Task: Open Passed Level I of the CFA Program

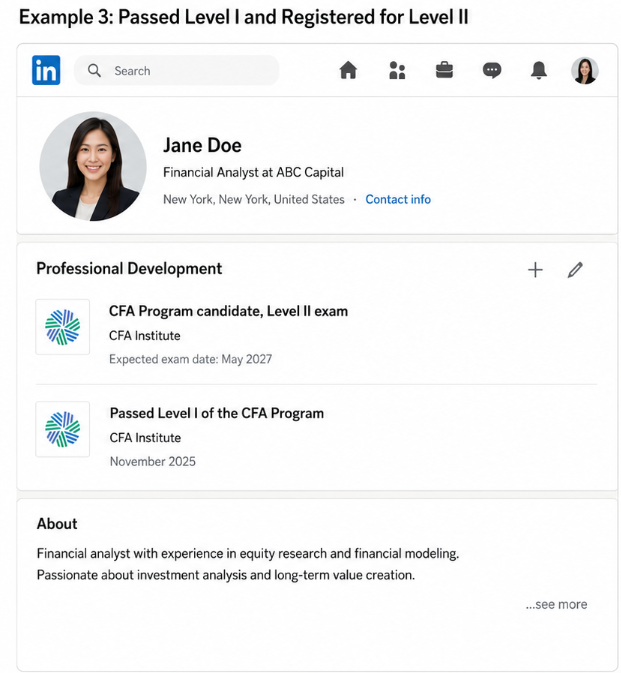Action: pos(217,413)
